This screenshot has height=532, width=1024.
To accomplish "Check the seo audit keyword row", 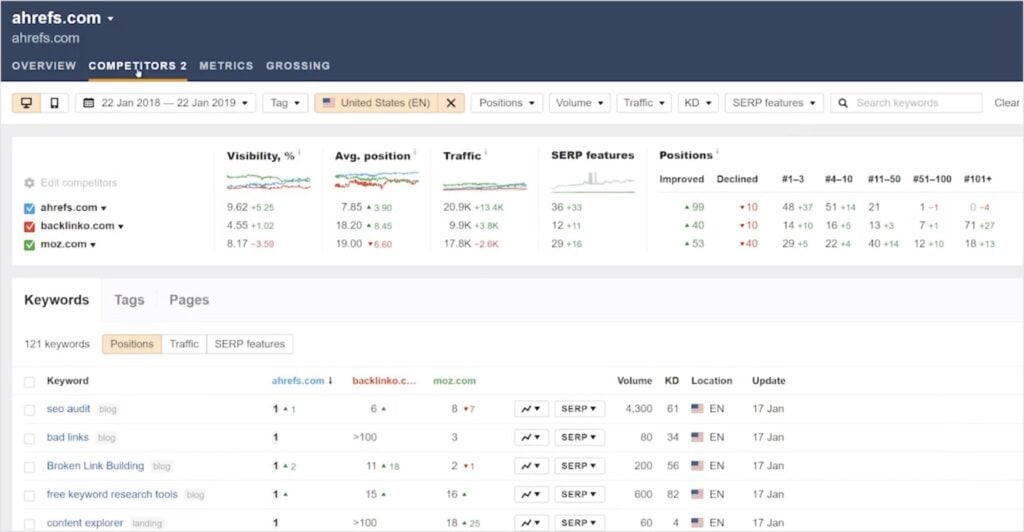I will click(x=29, y=410).
